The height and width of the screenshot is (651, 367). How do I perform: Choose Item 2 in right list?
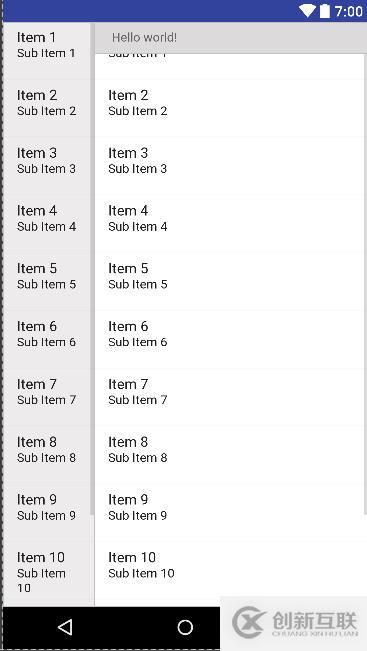(229, 108)
